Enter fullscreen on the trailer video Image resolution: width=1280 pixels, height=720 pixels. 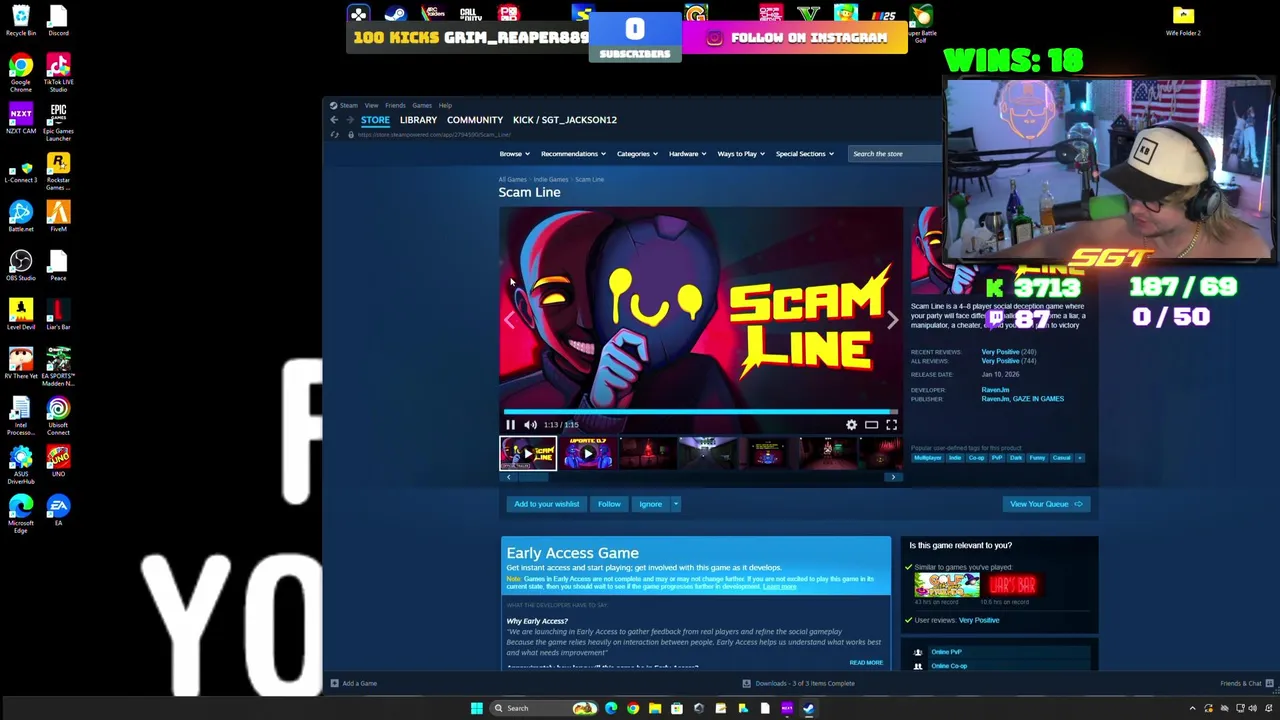891,425
